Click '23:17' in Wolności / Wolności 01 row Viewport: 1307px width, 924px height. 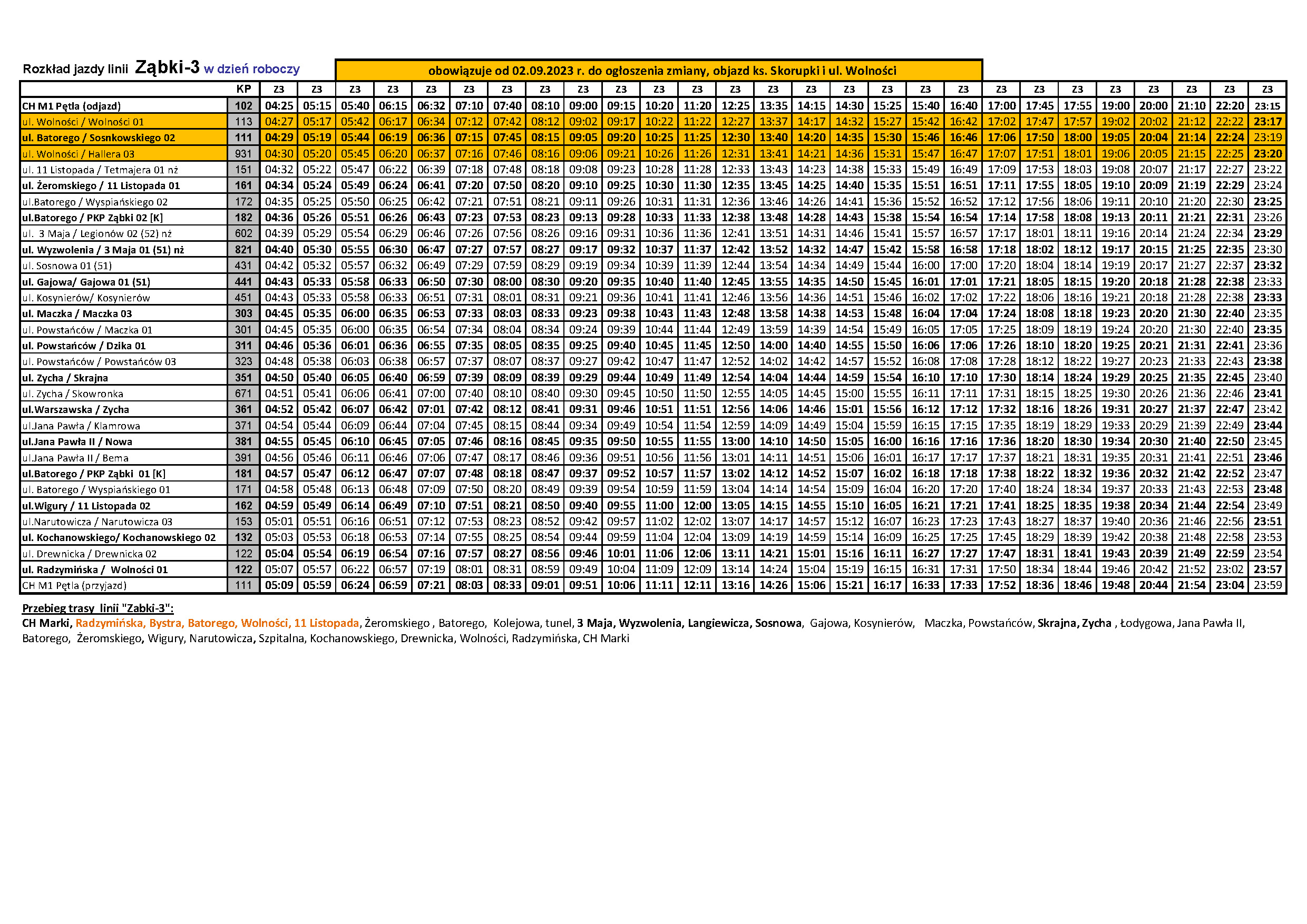tap(1267, 122)
